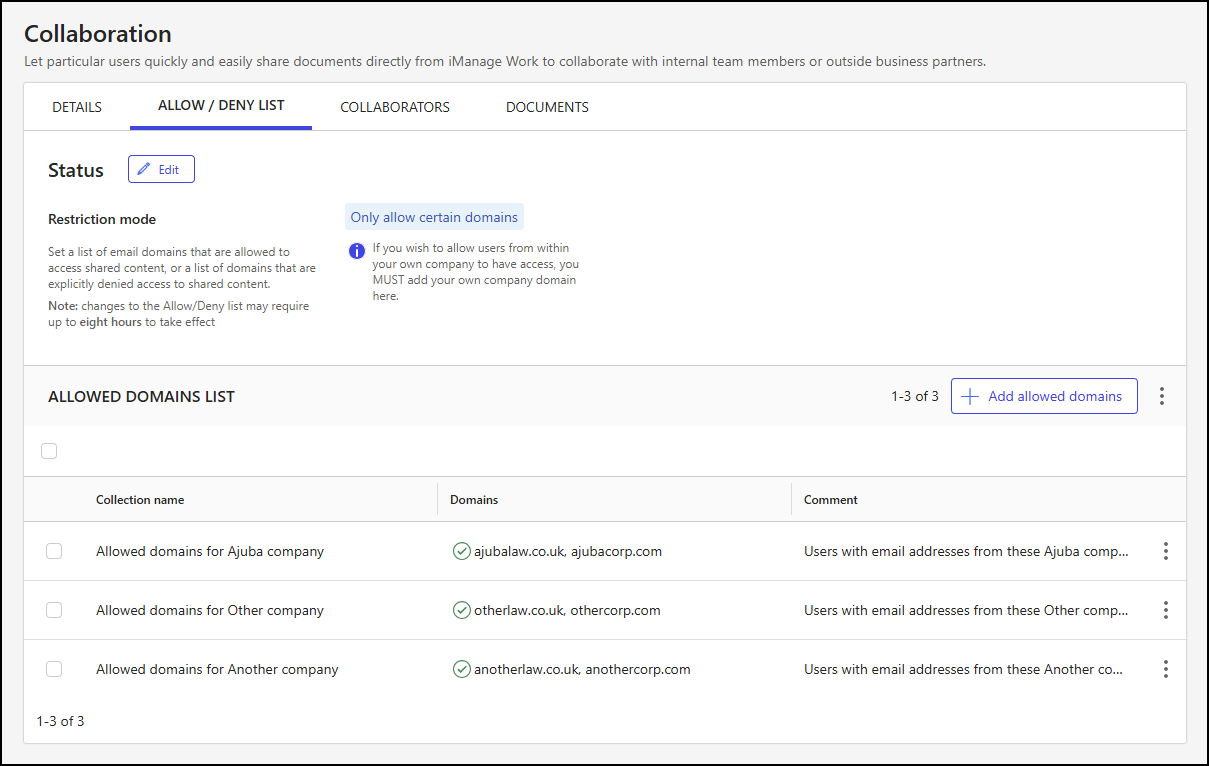Viewport: 1209px width, 766px height.
Task: Open the row menu for Another company domains
Action: pos(1166,669)
